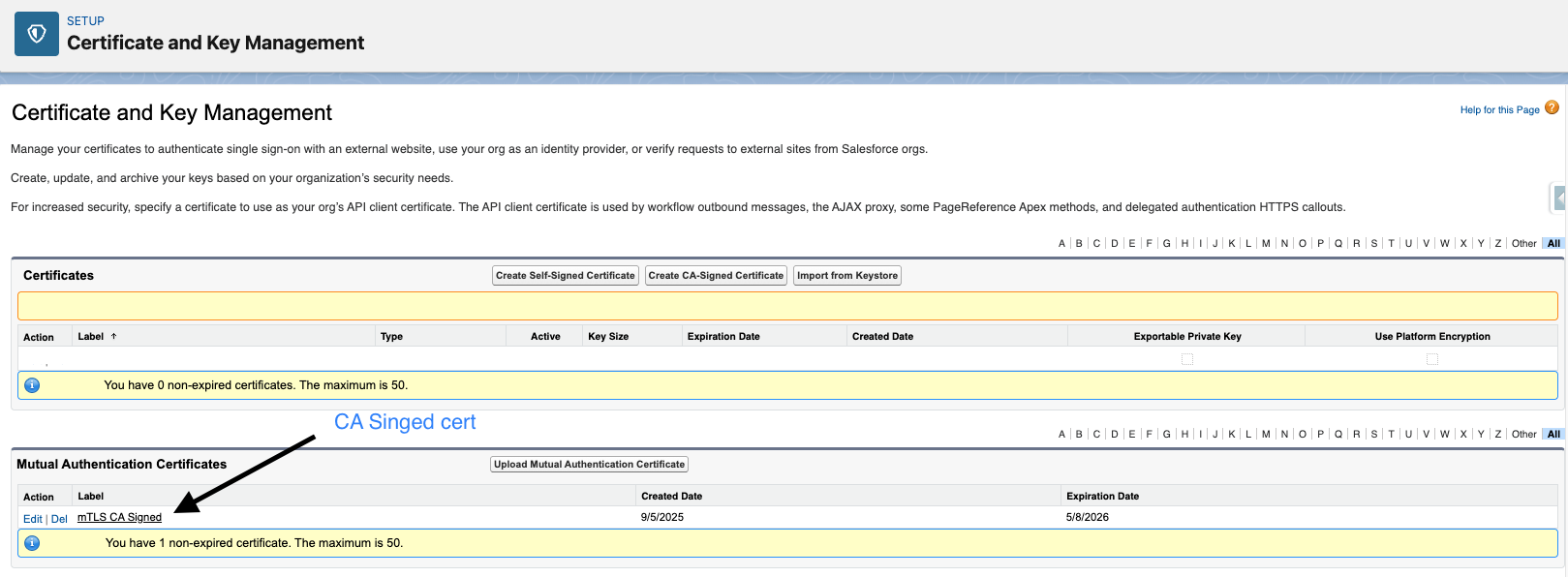This screenshot has width=1568, height=577.
Task: Click Import from Keystore button
Action: [846, 276]
